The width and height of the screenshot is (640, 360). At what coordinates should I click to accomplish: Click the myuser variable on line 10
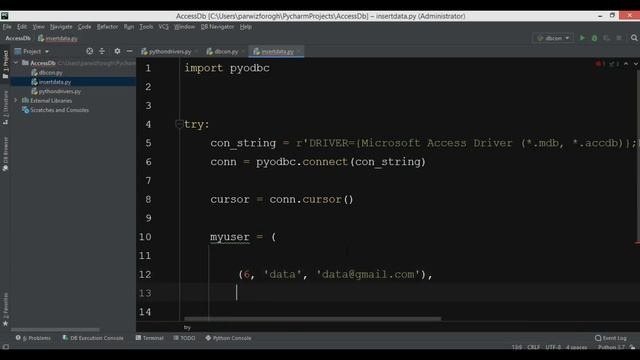(x=230, y=237)
